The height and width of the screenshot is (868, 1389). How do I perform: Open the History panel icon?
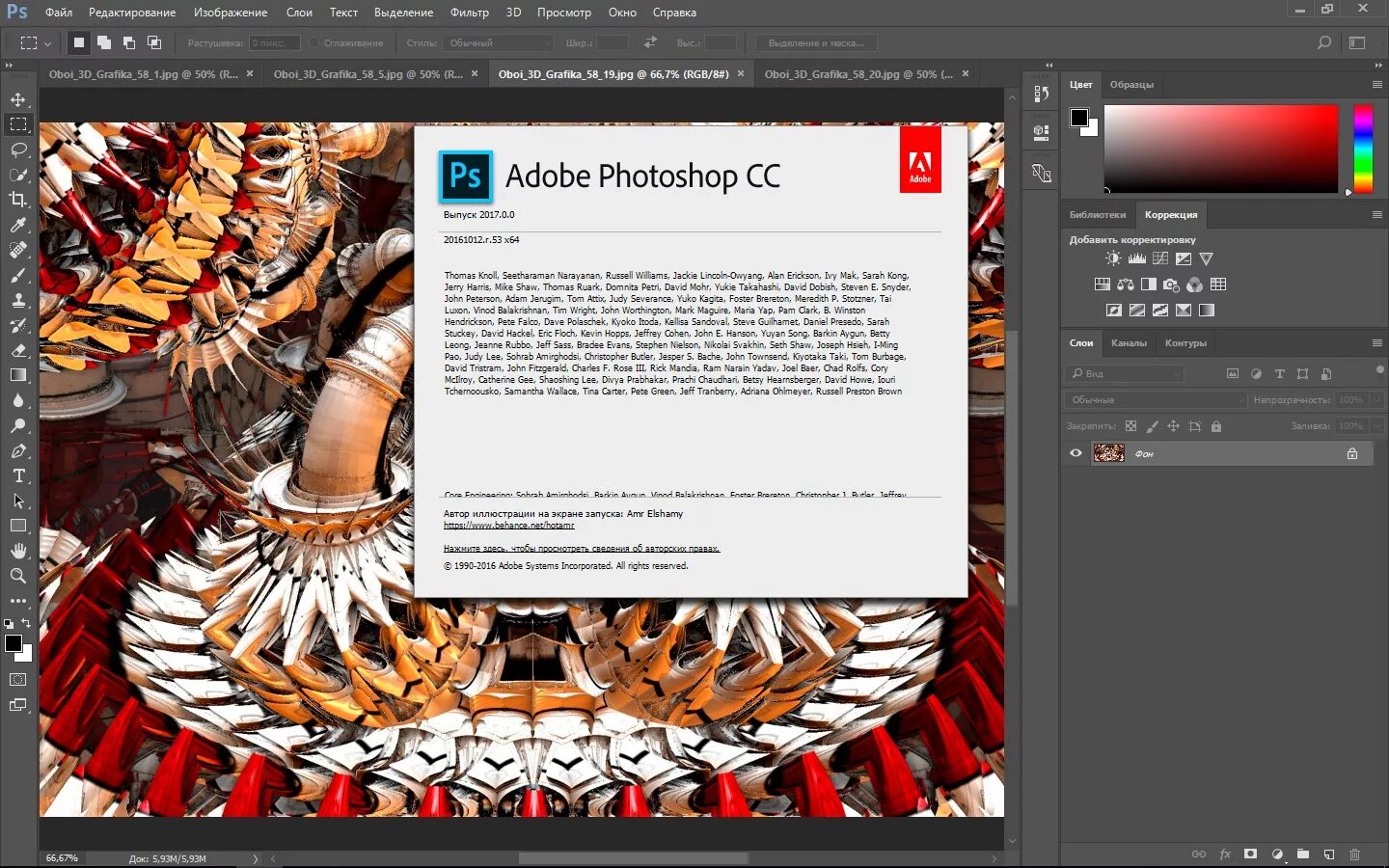(1041, 94)
